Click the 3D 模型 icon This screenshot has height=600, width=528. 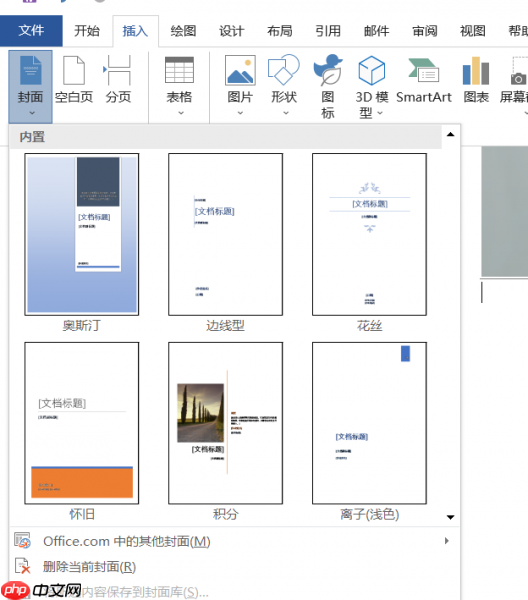coord(371,70)
